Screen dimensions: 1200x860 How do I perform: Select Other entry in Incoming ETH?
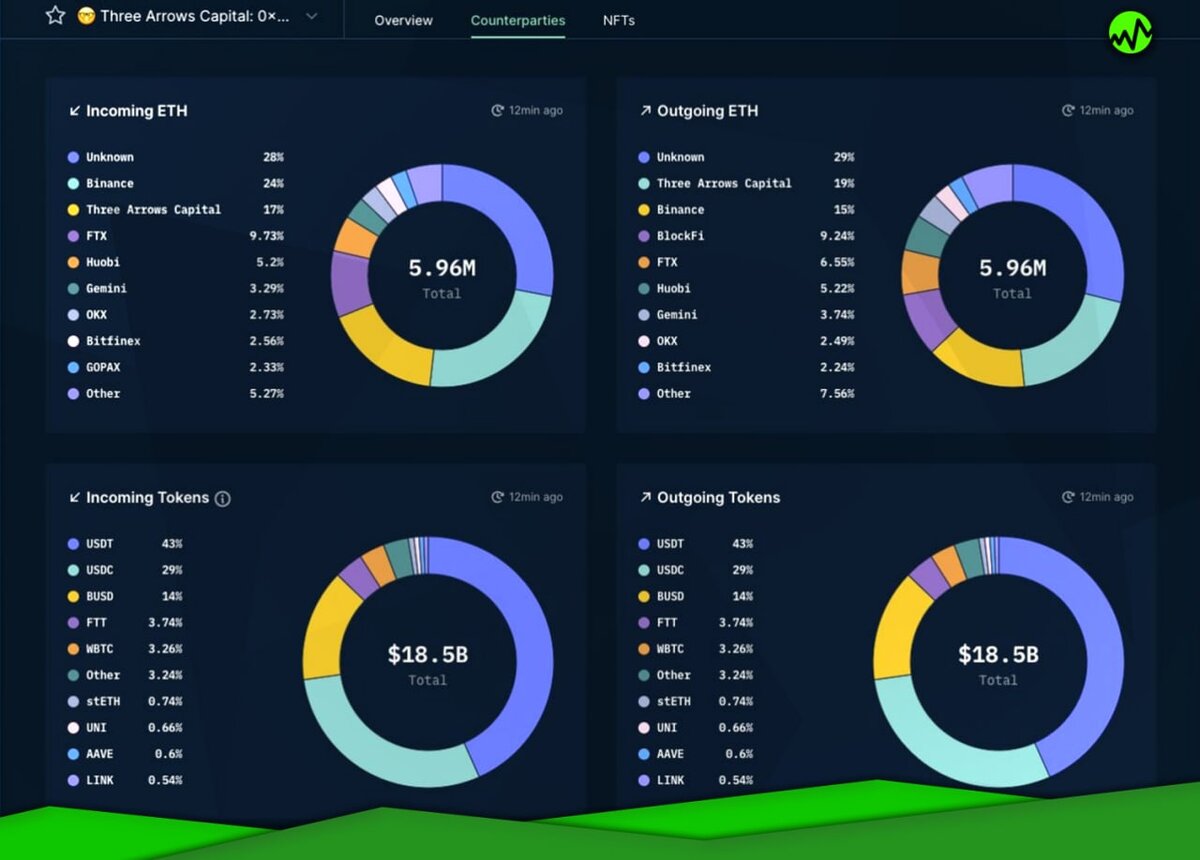[x=175, y=393]
